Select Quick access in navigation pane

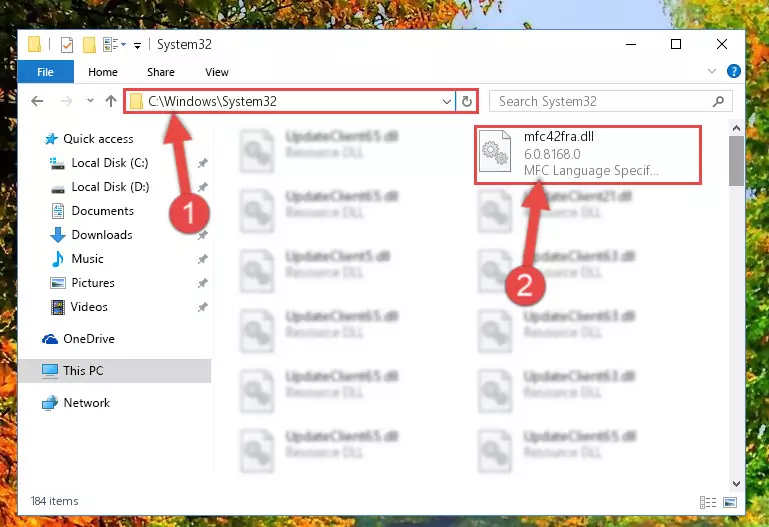tap(89, 139)
